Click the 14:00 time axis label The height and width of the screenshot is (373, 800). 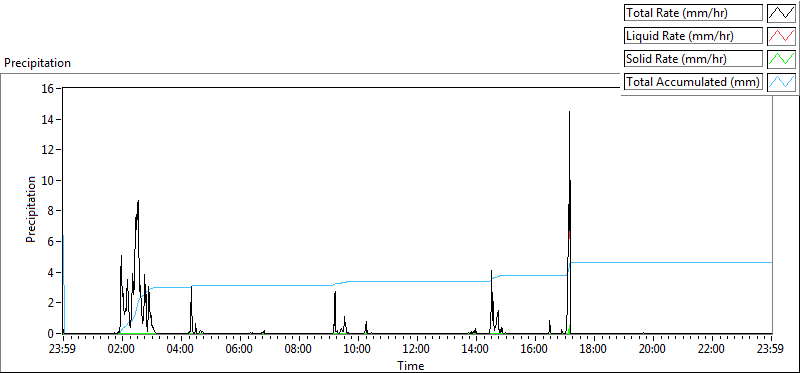click(476, 349)
